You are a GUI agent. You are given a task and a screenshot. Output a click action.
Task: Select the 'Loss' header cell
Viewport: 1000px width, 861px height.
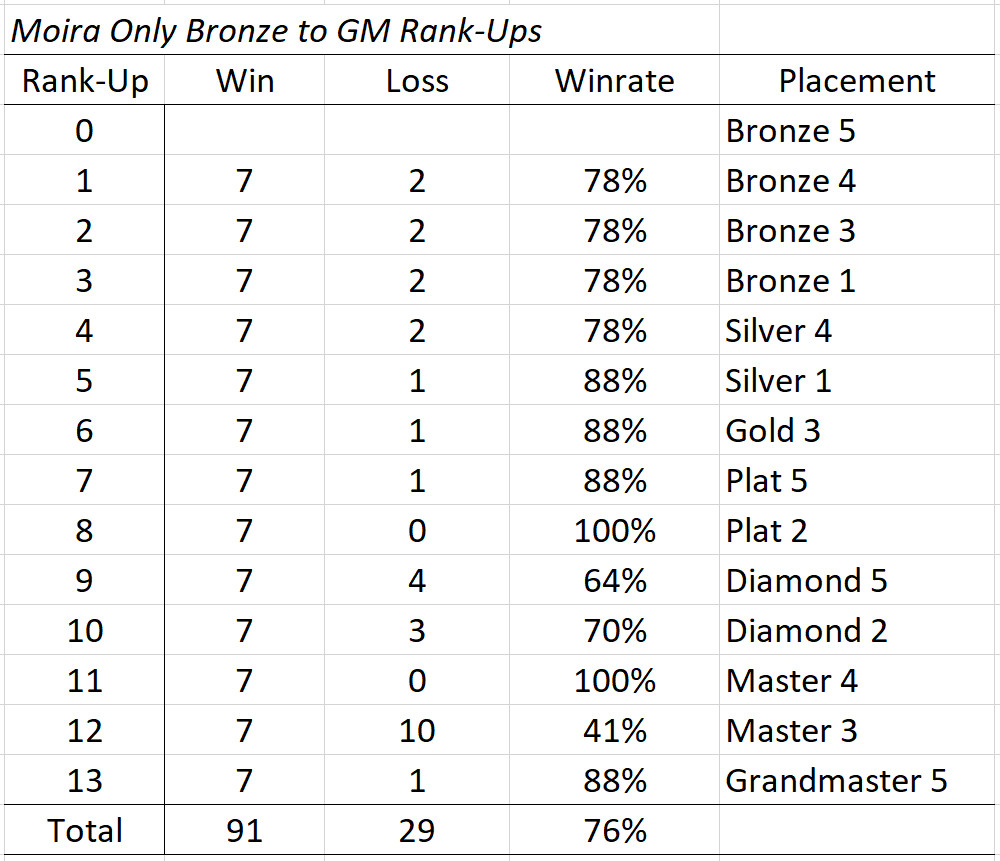417,81
